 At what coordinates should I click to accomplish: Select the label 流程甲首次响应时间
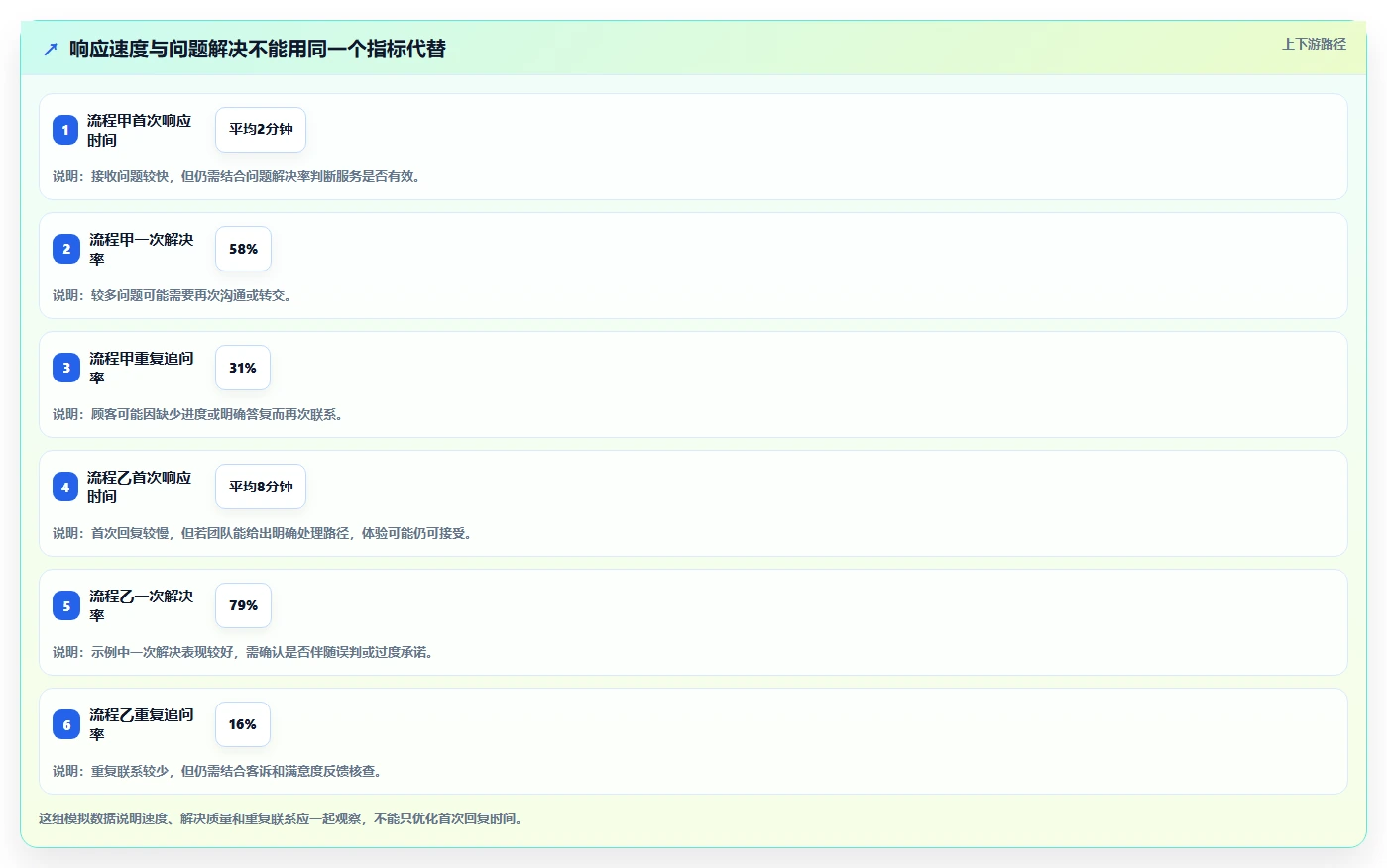coord(140,130)
